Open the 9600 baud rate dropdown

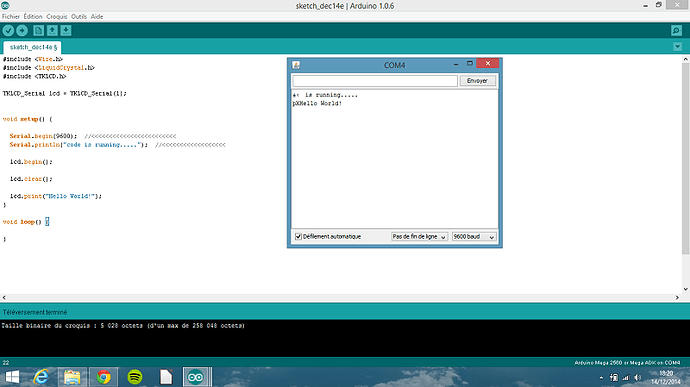(474, 236)
